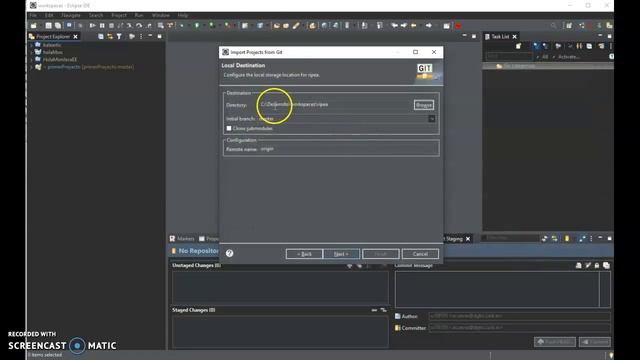Image resolution: width=640 pixels, height=360 pixels.
Task: Expand the holaMvn project node
Action: (x=31, y=52)
